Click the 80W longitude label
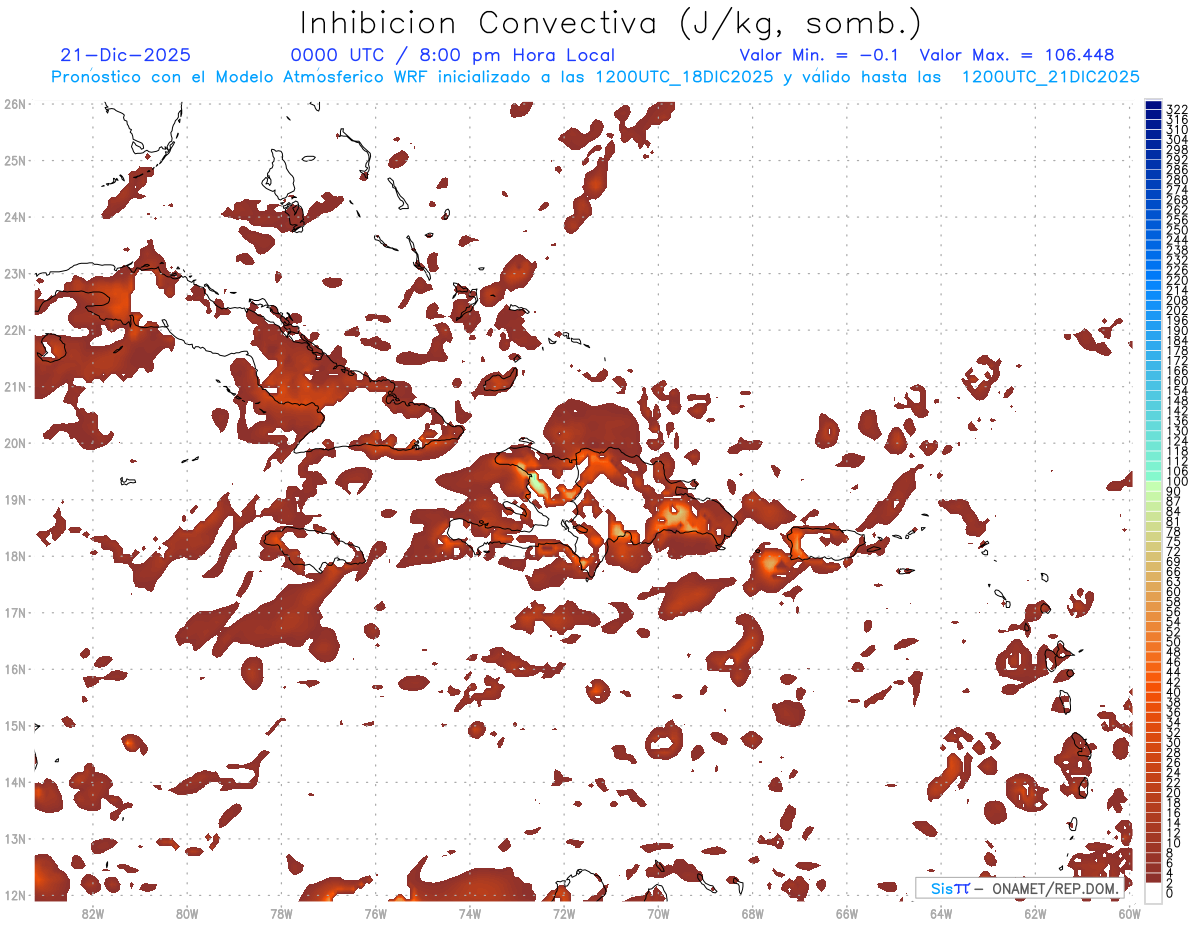The height and width of the screenshot is (927, 1200). [x=187, y=913]
